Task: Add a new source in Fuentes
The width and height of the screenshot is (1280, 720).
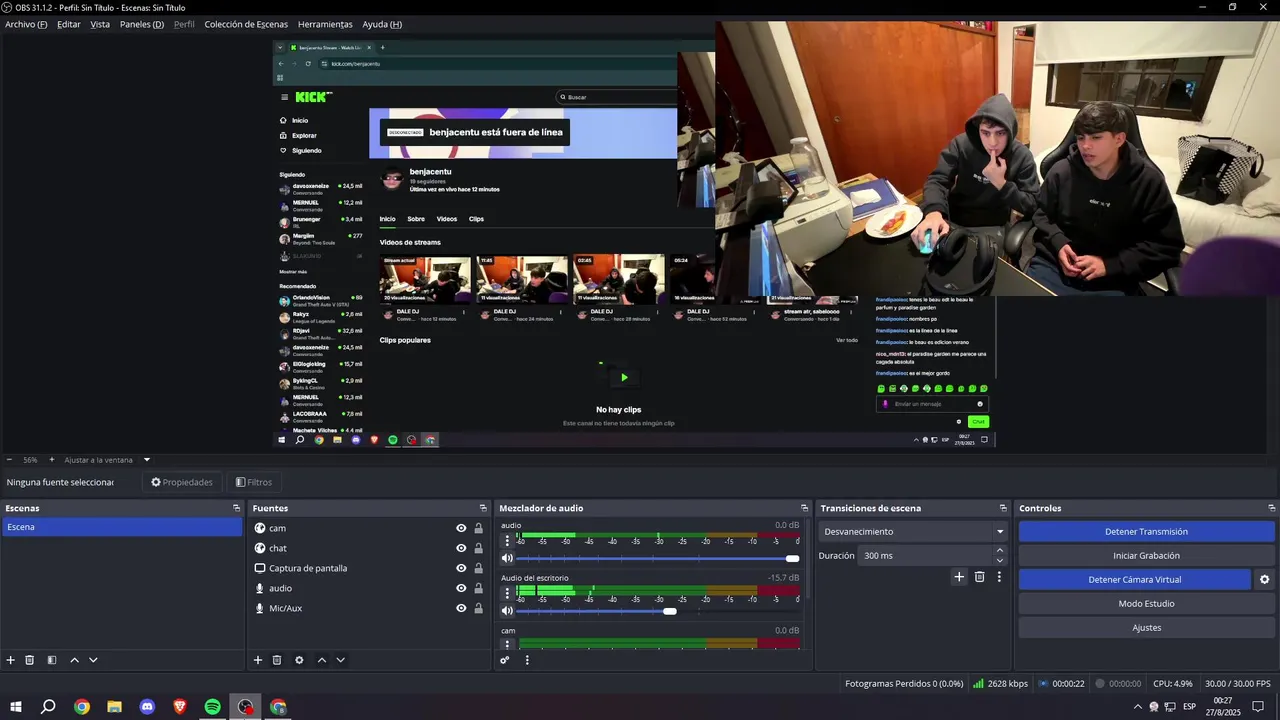Action: [258, 660]
